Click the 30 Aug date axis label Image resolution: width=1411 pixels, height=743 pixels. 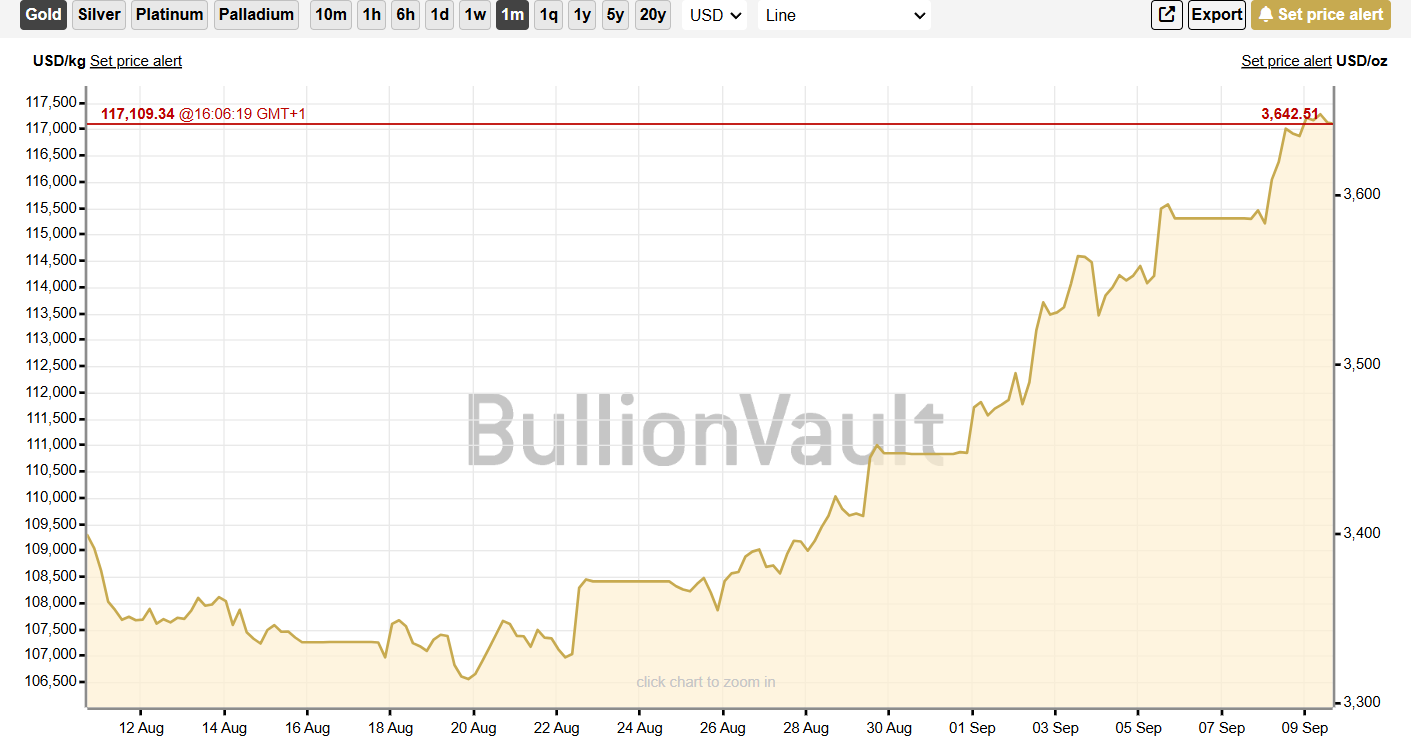click(889, 727)
